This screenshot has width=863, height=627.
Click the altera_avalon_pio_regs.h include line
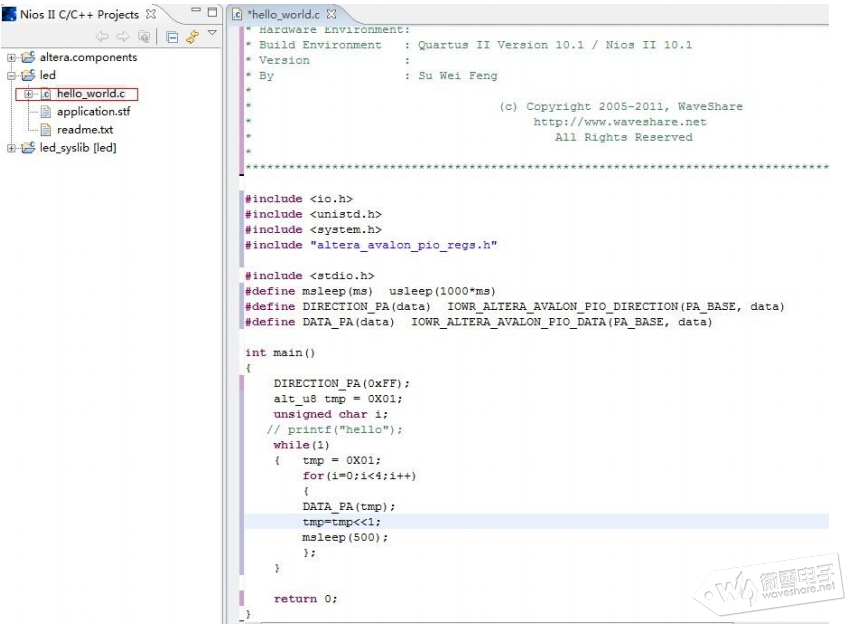click(371, 246)
